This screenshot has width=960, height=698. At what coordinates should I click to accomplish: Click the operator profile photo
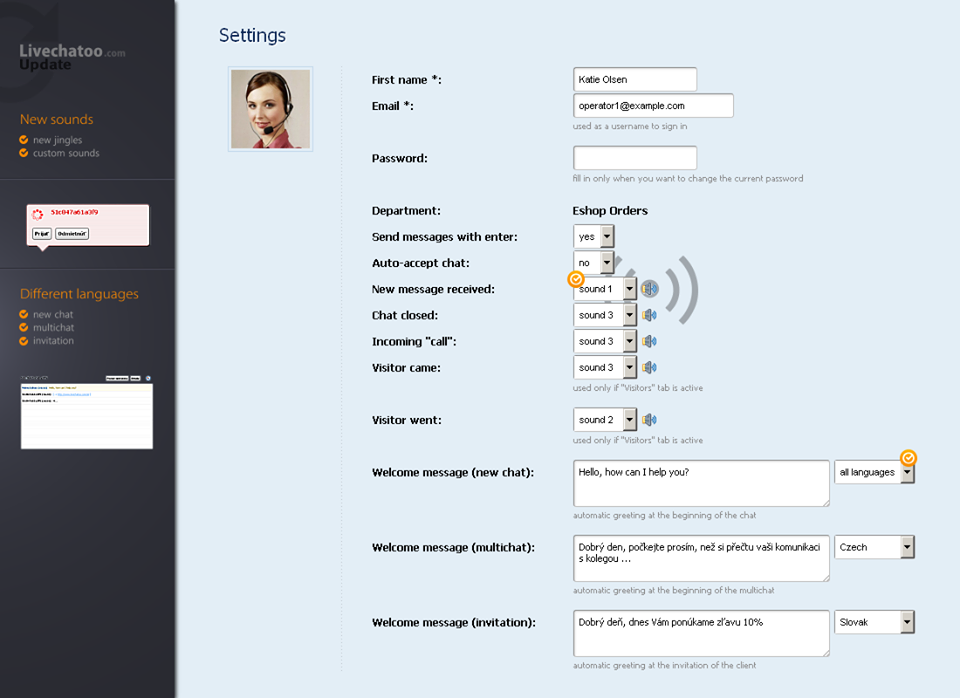tap(270, 109)
